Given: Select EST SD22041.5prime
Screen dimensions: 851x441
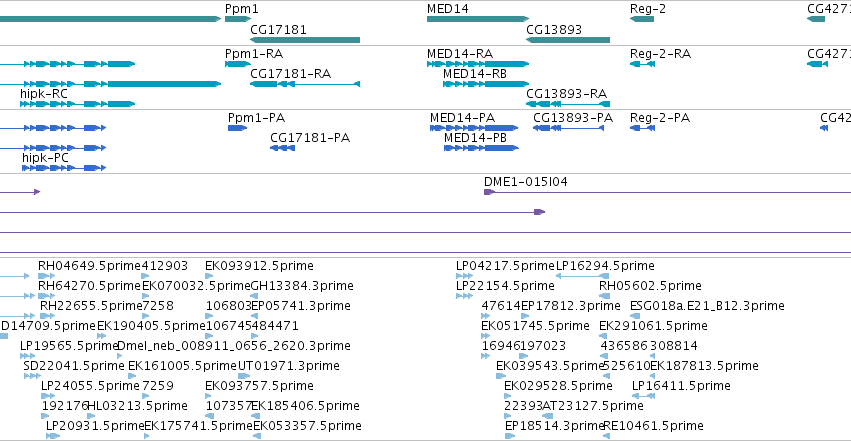Looking at the screenshot, I should pyautogui.click(x=74, y=366).
